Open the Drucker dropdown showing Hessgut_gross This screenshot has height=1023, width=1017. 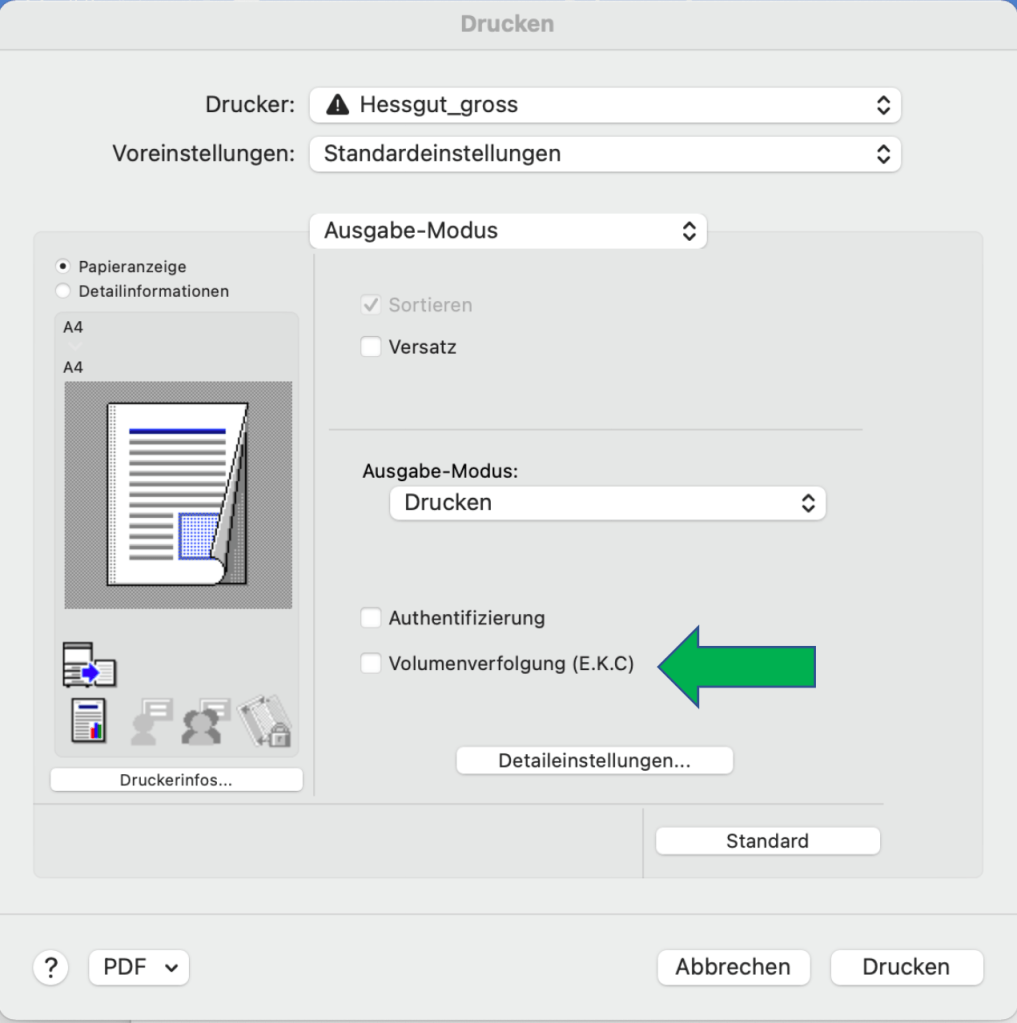coord(605,104)
